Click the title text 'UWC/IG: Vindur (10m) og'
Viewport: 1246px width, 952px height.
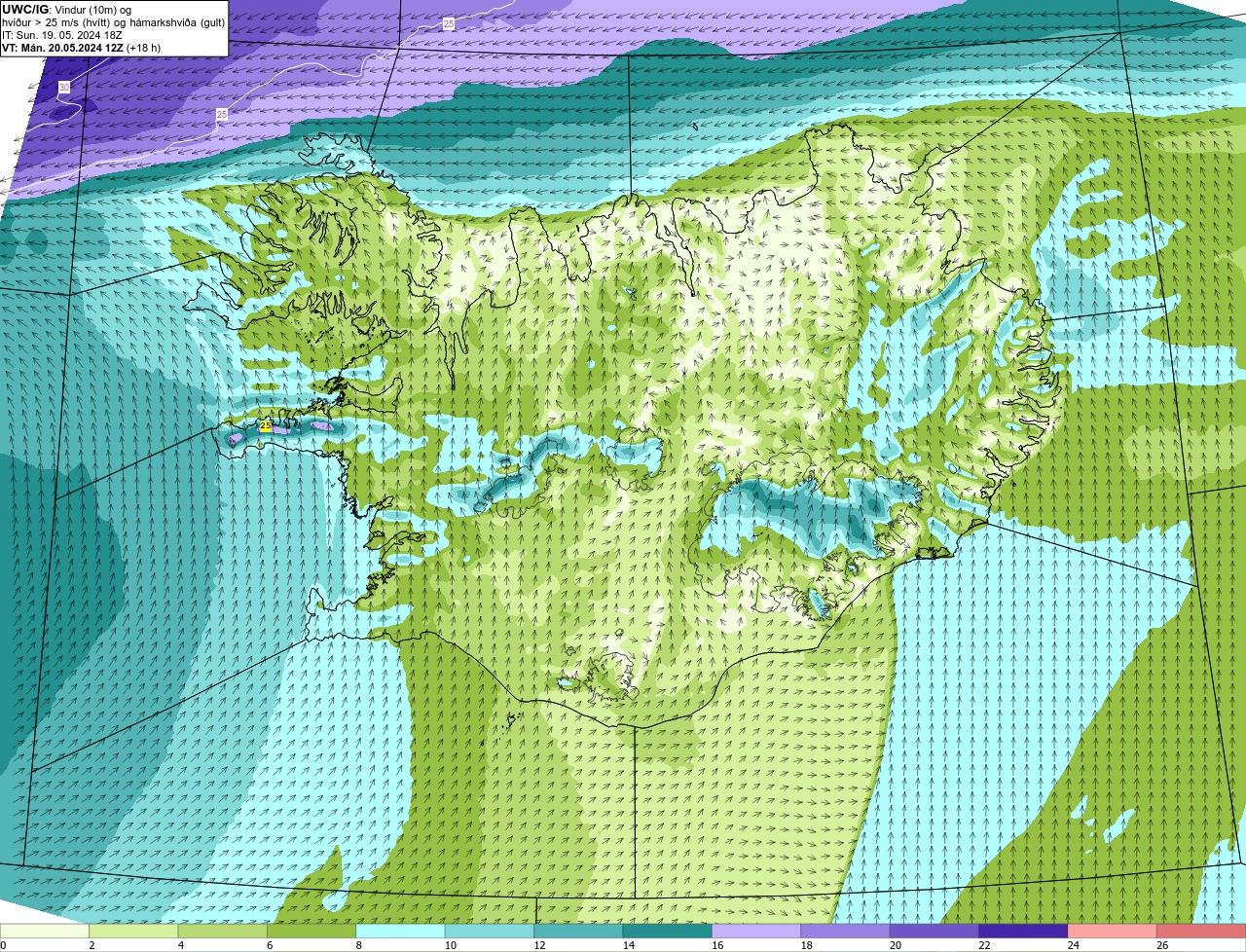(66, 10)
